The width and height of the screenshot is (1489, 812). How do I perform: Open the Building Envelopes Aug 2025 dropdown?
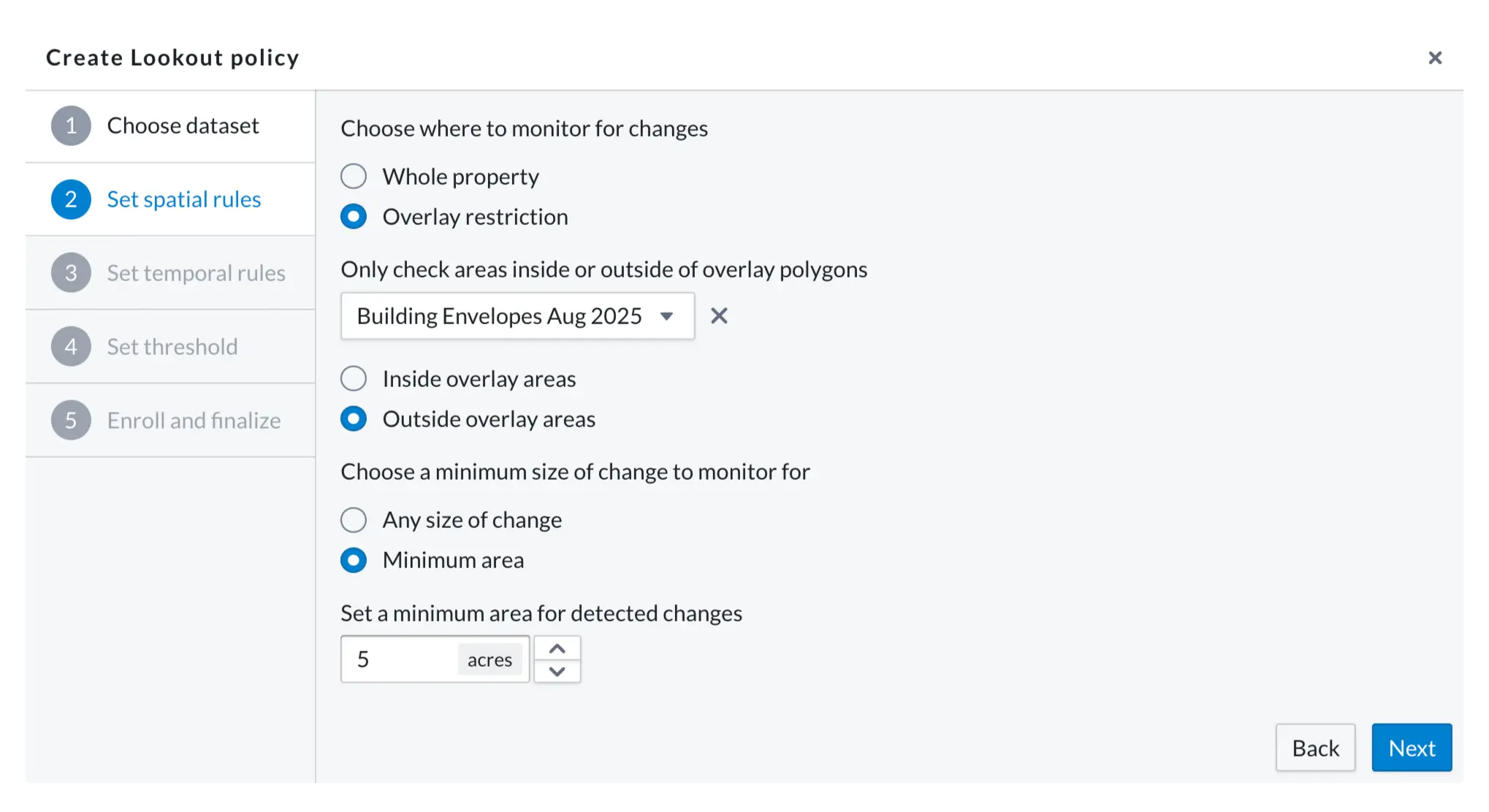pos(517,316)
